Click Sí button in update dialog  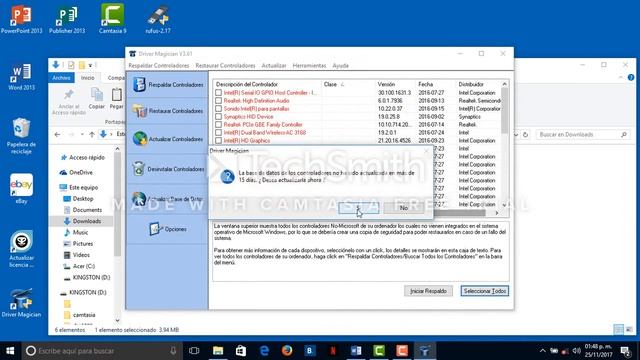358,208
